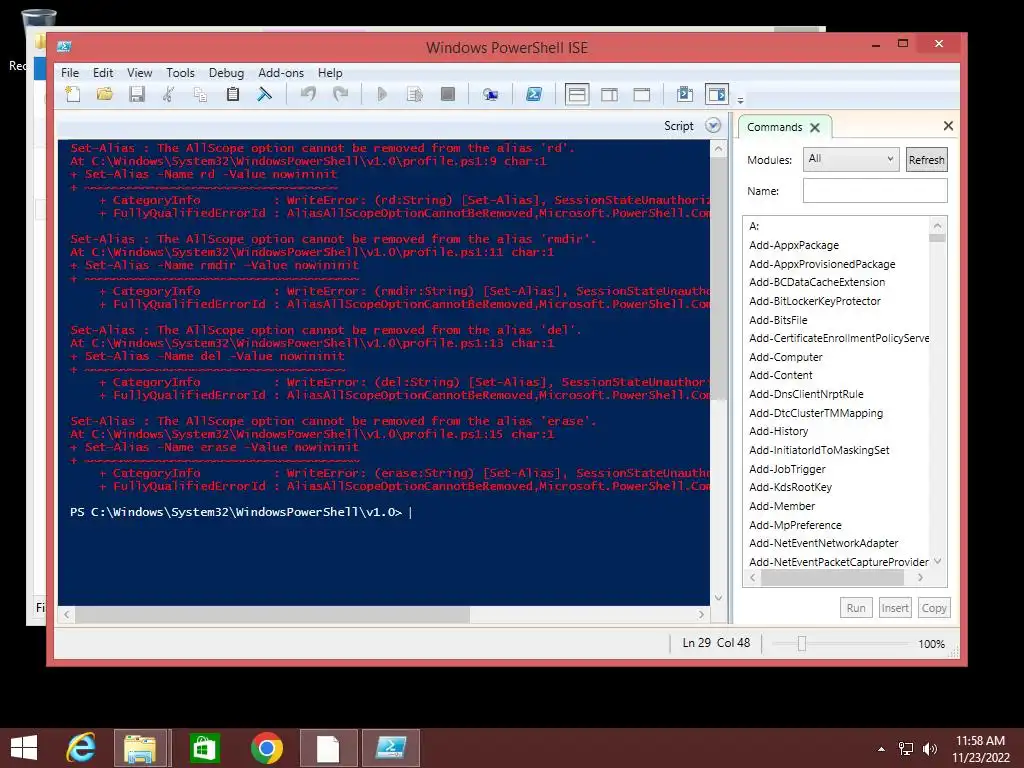The height and width of the screenshot is (768, 1024).
Task: Adjust the zoom slider thumb in status bar
Action: 802,644
